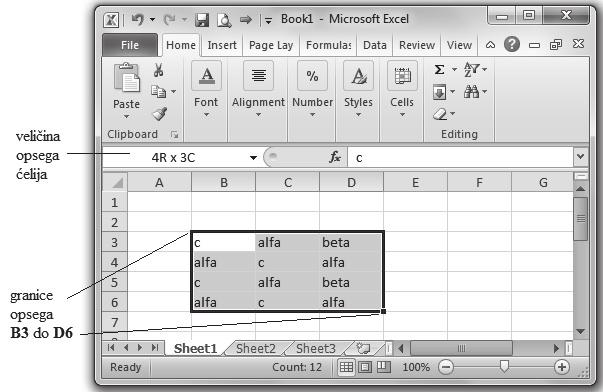Open Clipboard dialog launcher icon
This screenshot has height=392, width=603.
pyautogui.click(x=175, y=134)
